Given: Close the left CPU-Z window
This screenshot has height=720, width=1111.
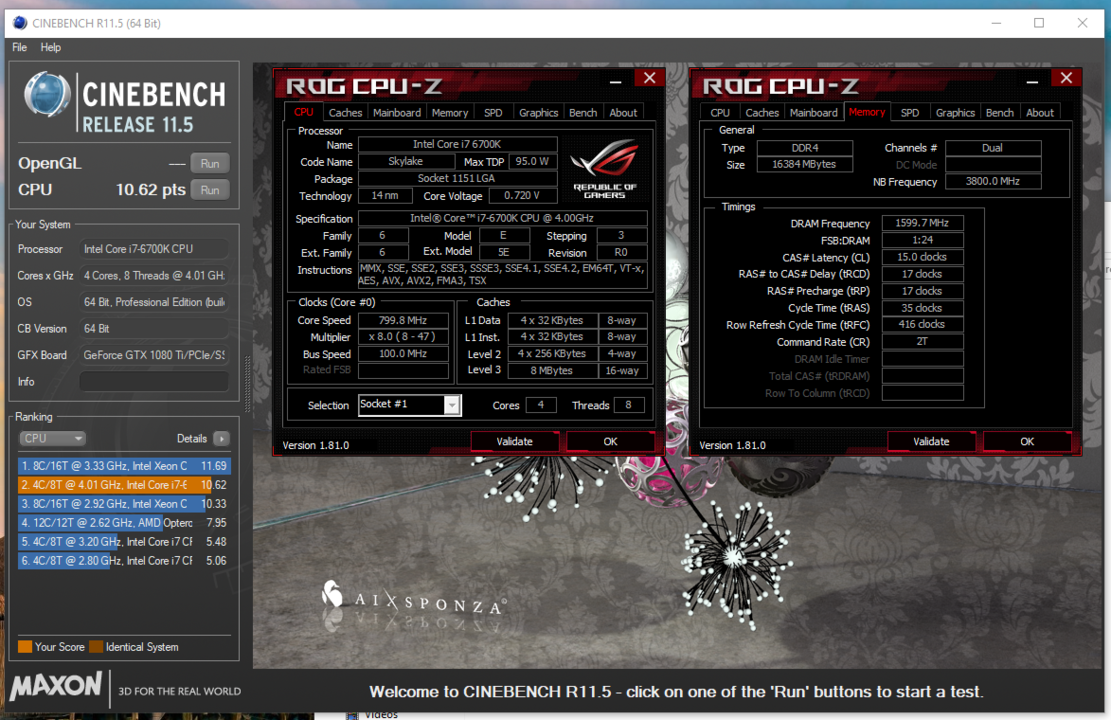Looking at the screenshot, I should coord(650,78).
